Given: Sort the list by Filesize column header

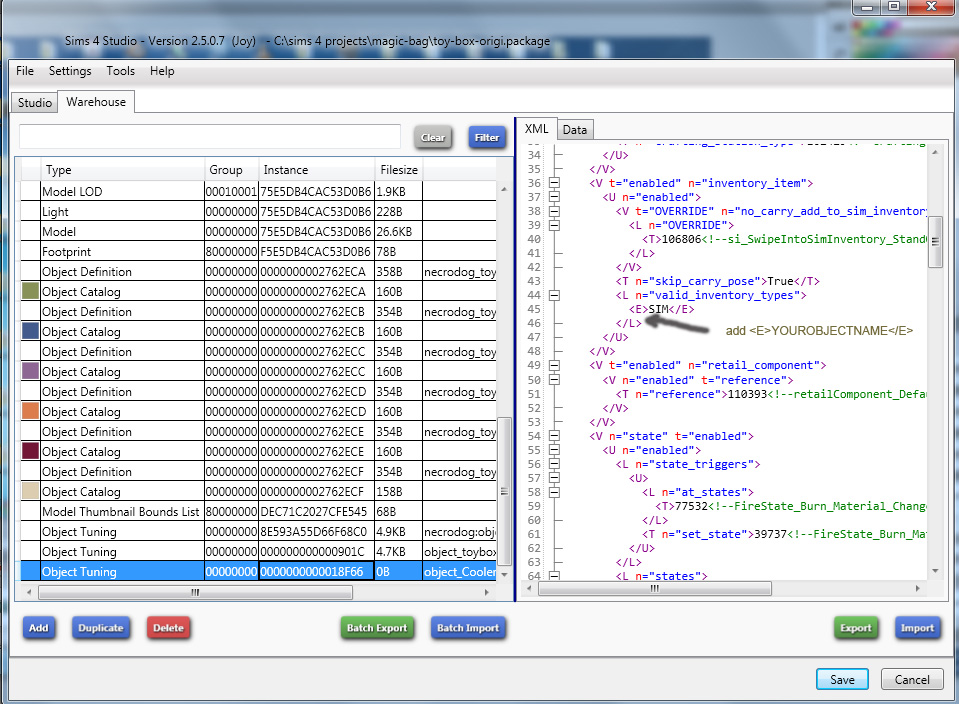Looking at the screenshot, I should click(399, 170).
